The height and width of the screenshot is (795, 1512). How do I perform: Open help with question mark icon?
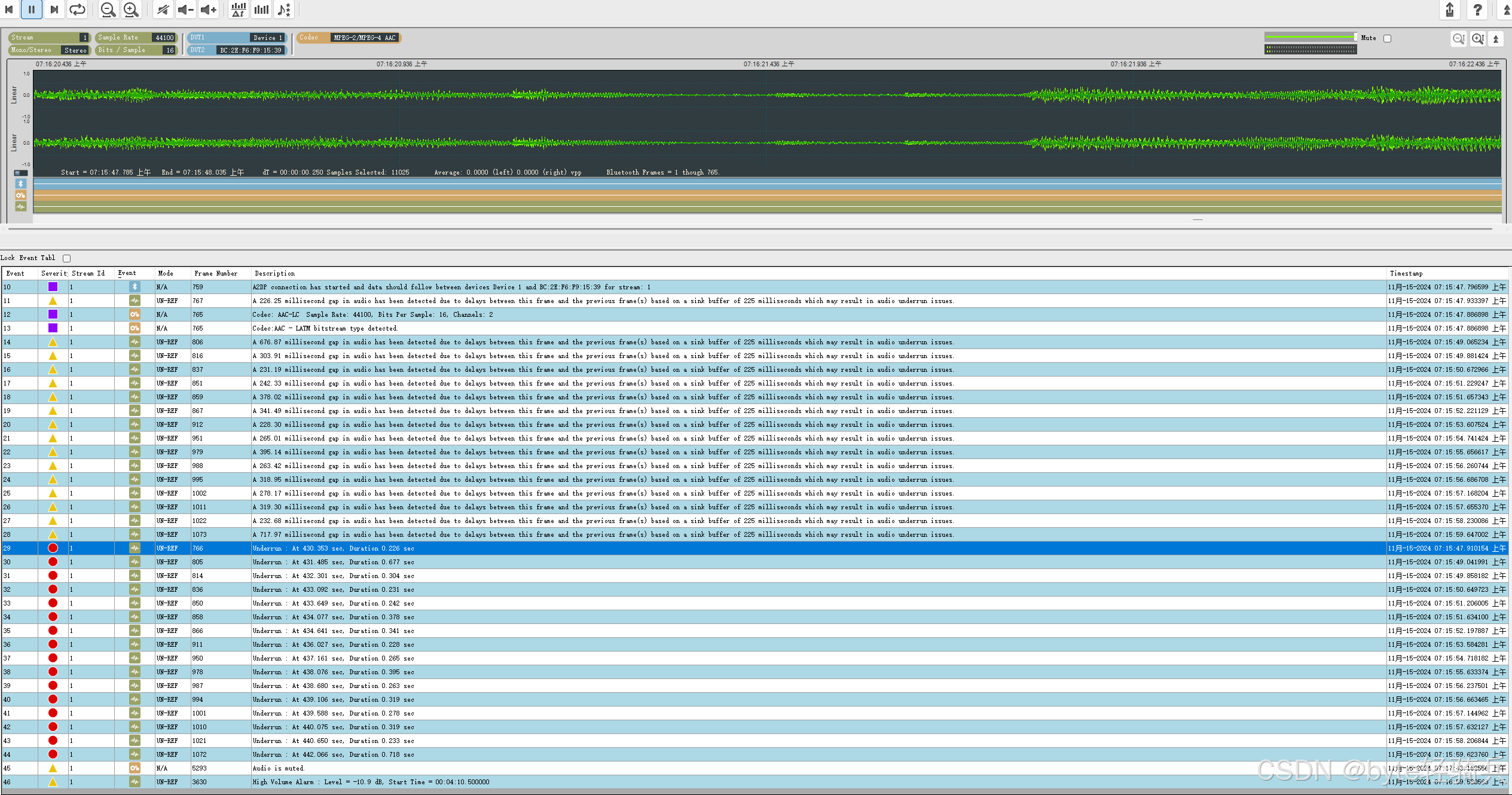(1477, 10)
